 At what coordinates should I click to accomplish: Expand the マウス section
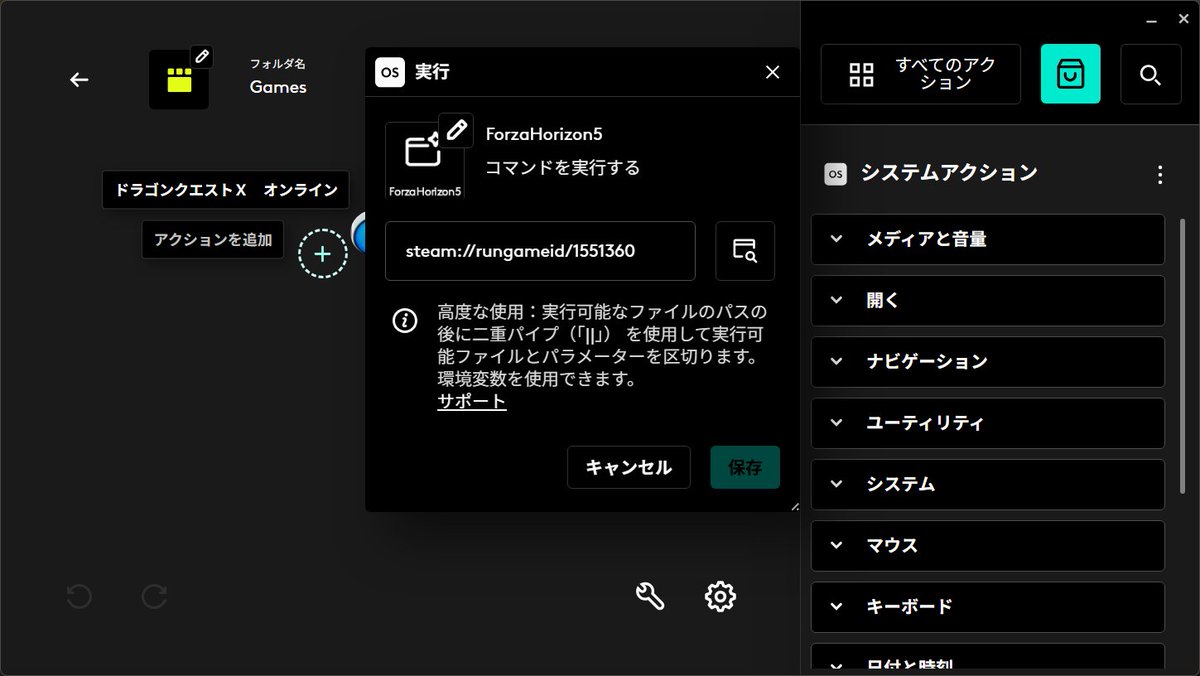(988, 546)
